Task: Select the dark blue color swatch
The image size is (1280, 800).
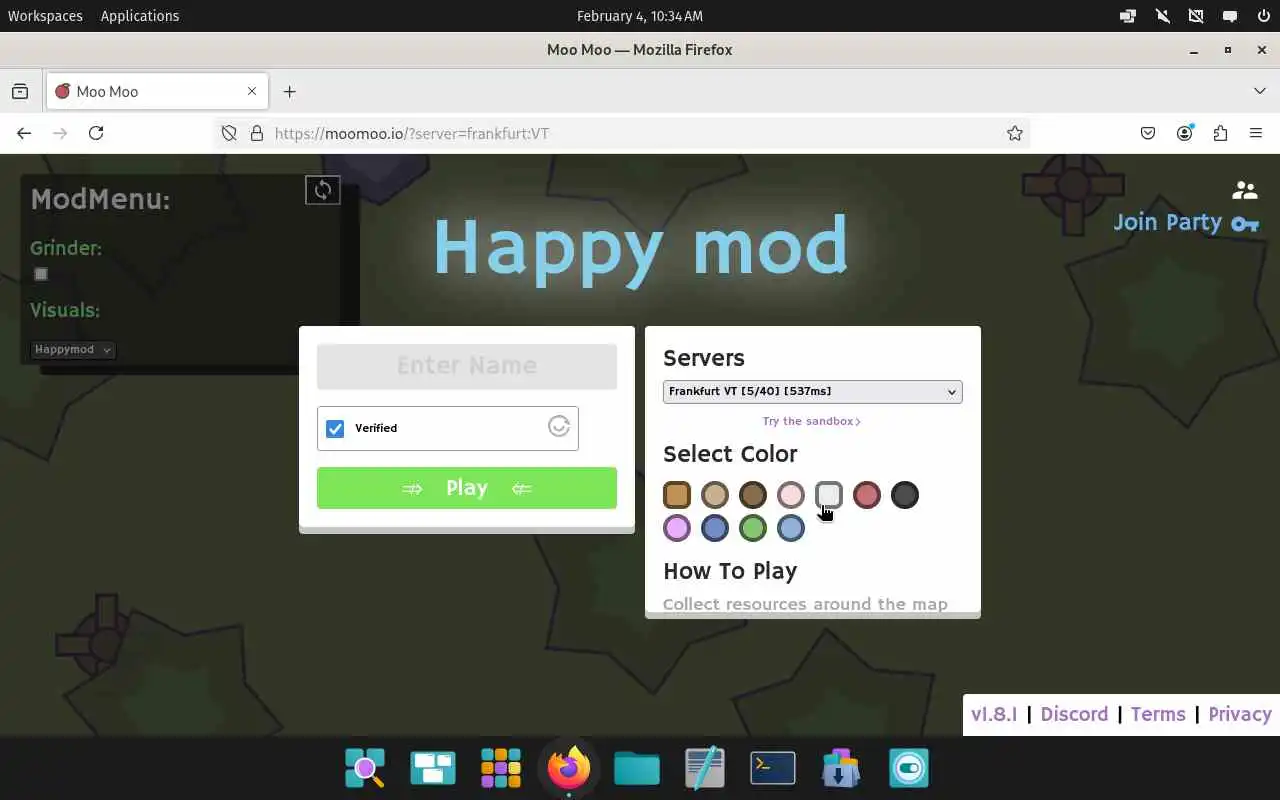Action: pos(715,528)
